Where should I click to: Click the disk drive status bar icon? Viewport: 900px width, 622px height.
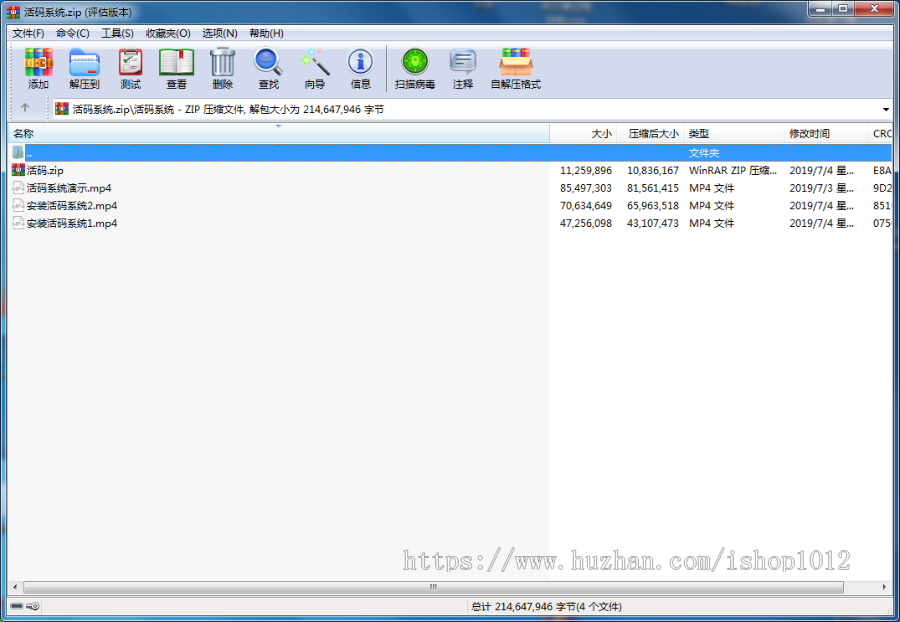pos(17,606)
